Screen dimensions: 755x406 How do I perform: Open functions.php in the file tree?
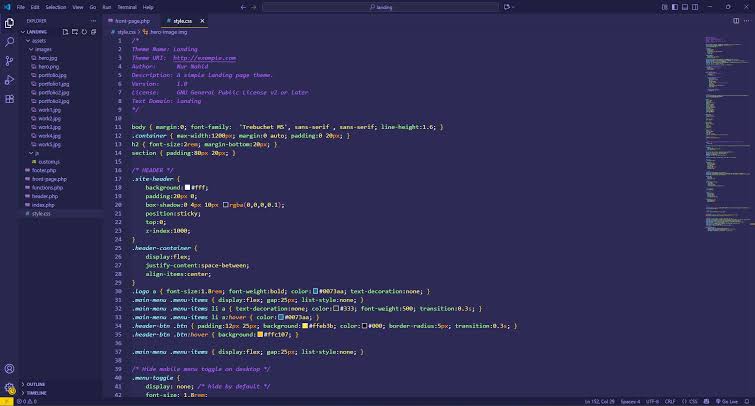pyautogui.click(x=47, y=188)
